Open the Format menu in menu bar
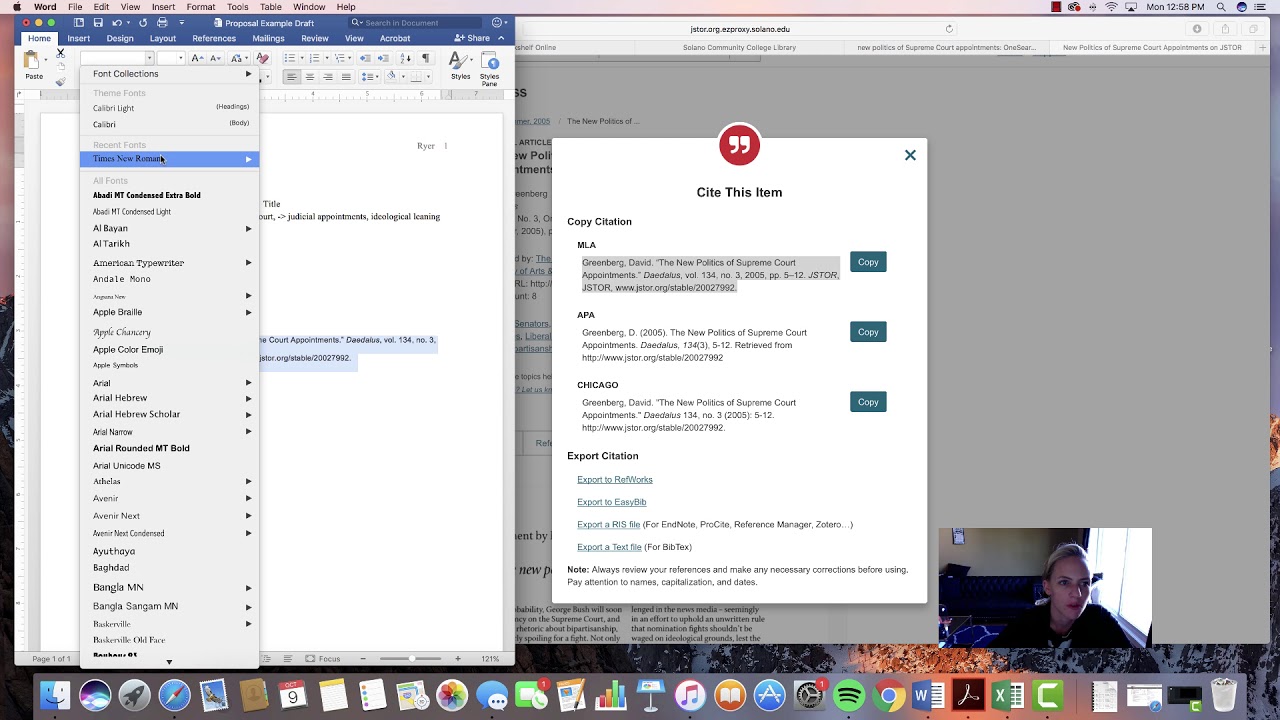The width and height of the screenshot is (1280, 720). click(x=200, y=7)
